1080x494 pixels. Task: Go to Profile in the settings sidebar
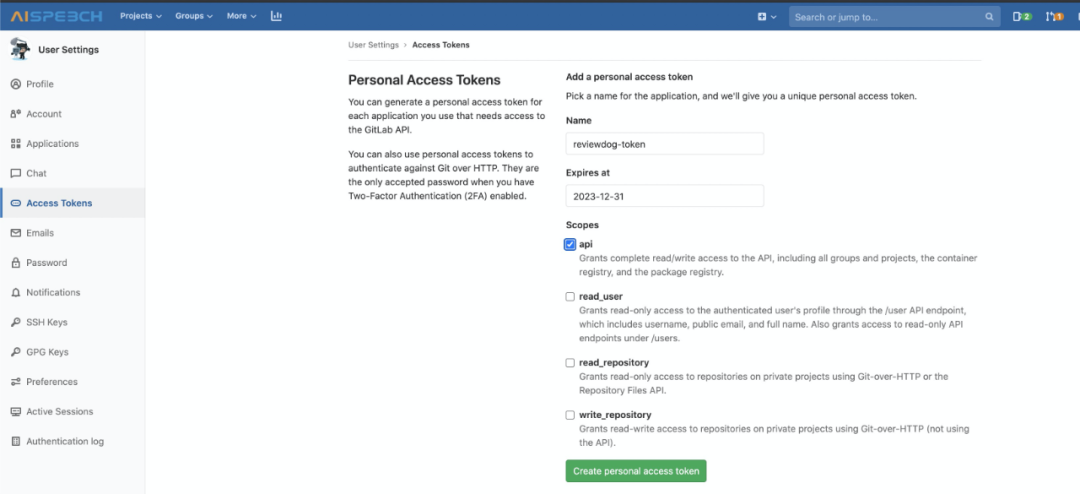40,84
